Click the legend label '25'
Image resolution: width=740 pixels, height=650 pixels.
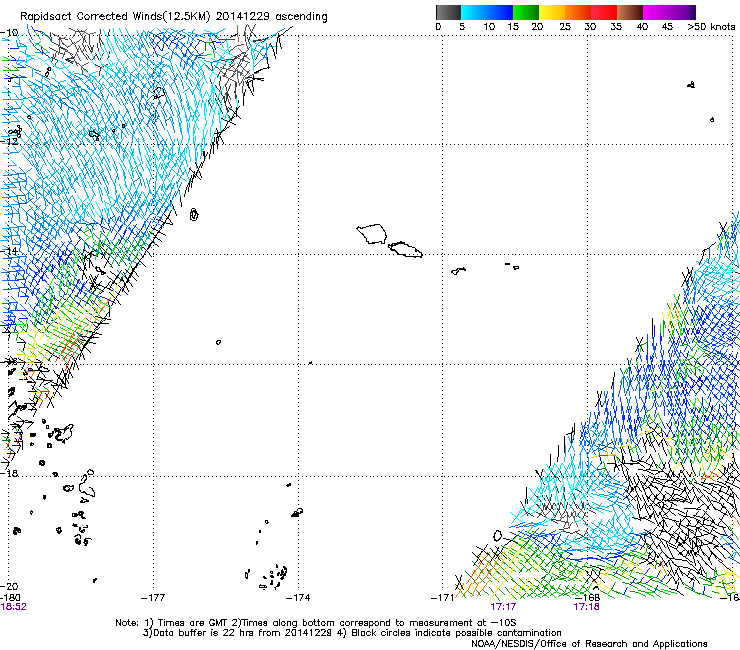tap(565, 27)
